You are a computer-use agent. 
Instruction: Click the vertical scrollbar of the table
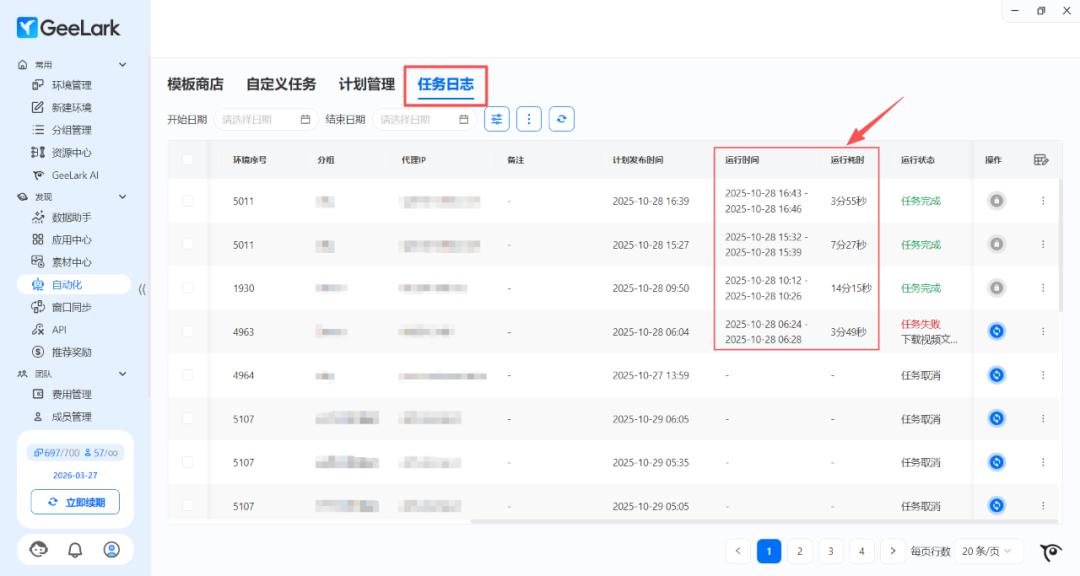click(1060, 245)
